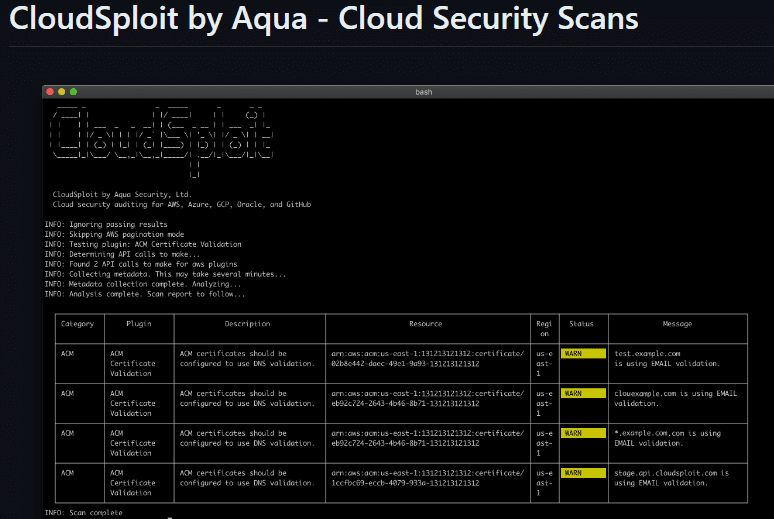Click the WARN badge for stage.api.cloudsploit.com row

coord(583,473)
